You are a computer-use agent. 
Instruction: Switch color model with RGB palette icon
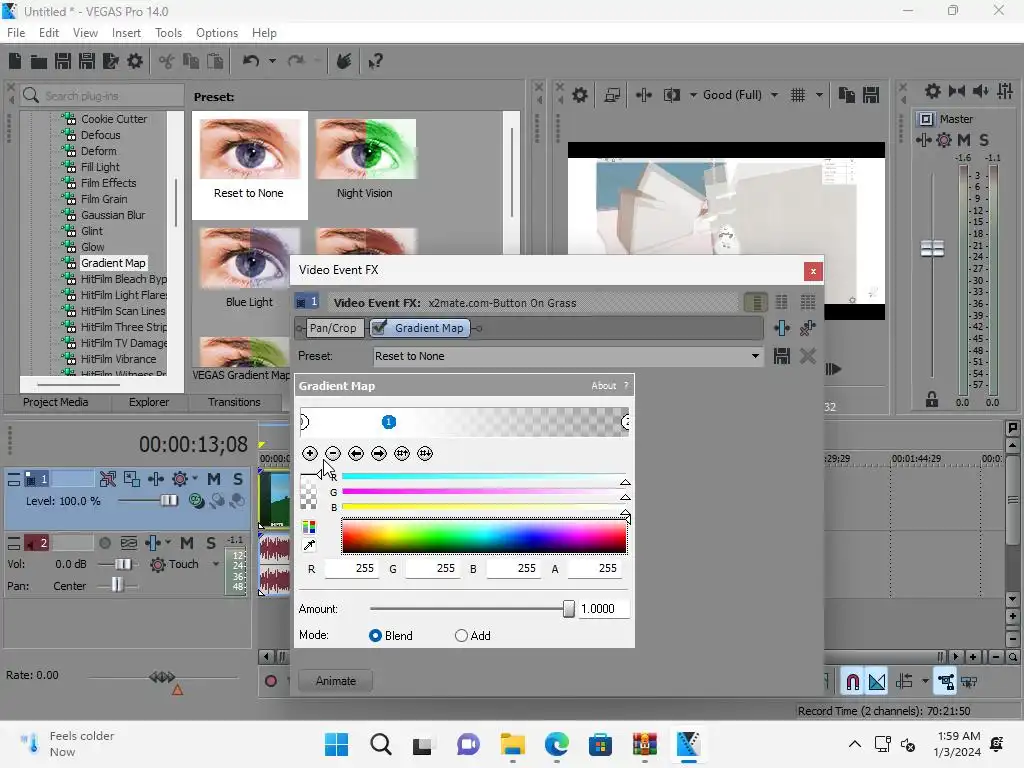[309, 527]
